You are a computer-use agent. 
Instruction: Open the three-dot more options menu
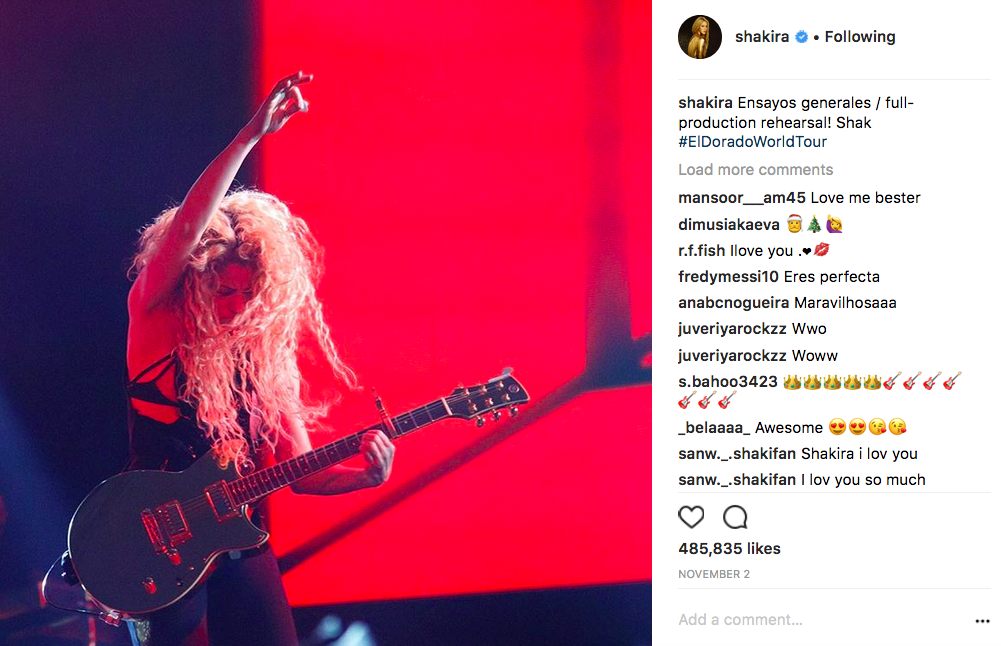tap(982, 620)
